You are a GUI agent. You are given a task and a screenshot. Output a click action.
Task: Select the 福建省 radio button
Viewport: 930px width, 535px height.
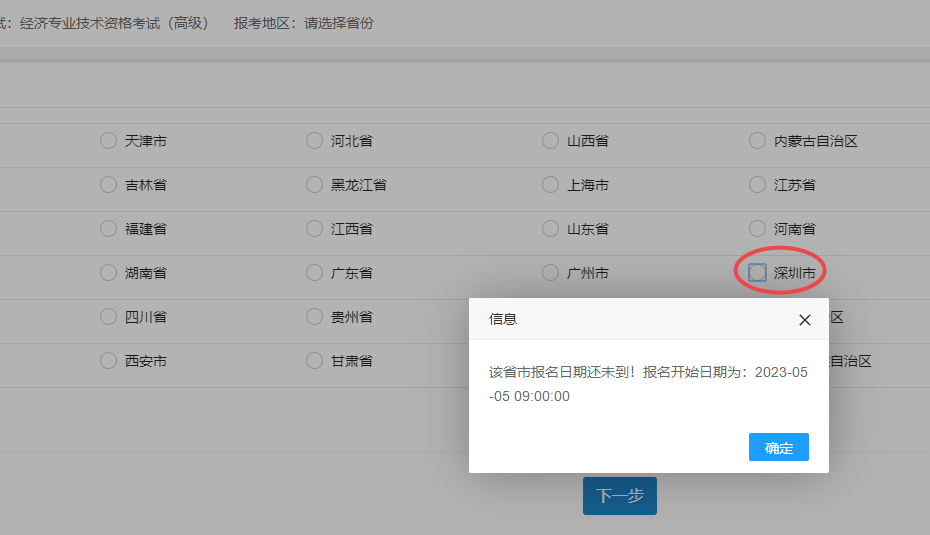click(109, 229)
